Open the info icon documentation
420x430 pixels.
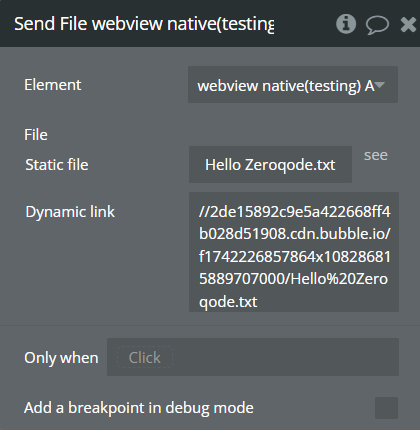(x=346, y=24)
